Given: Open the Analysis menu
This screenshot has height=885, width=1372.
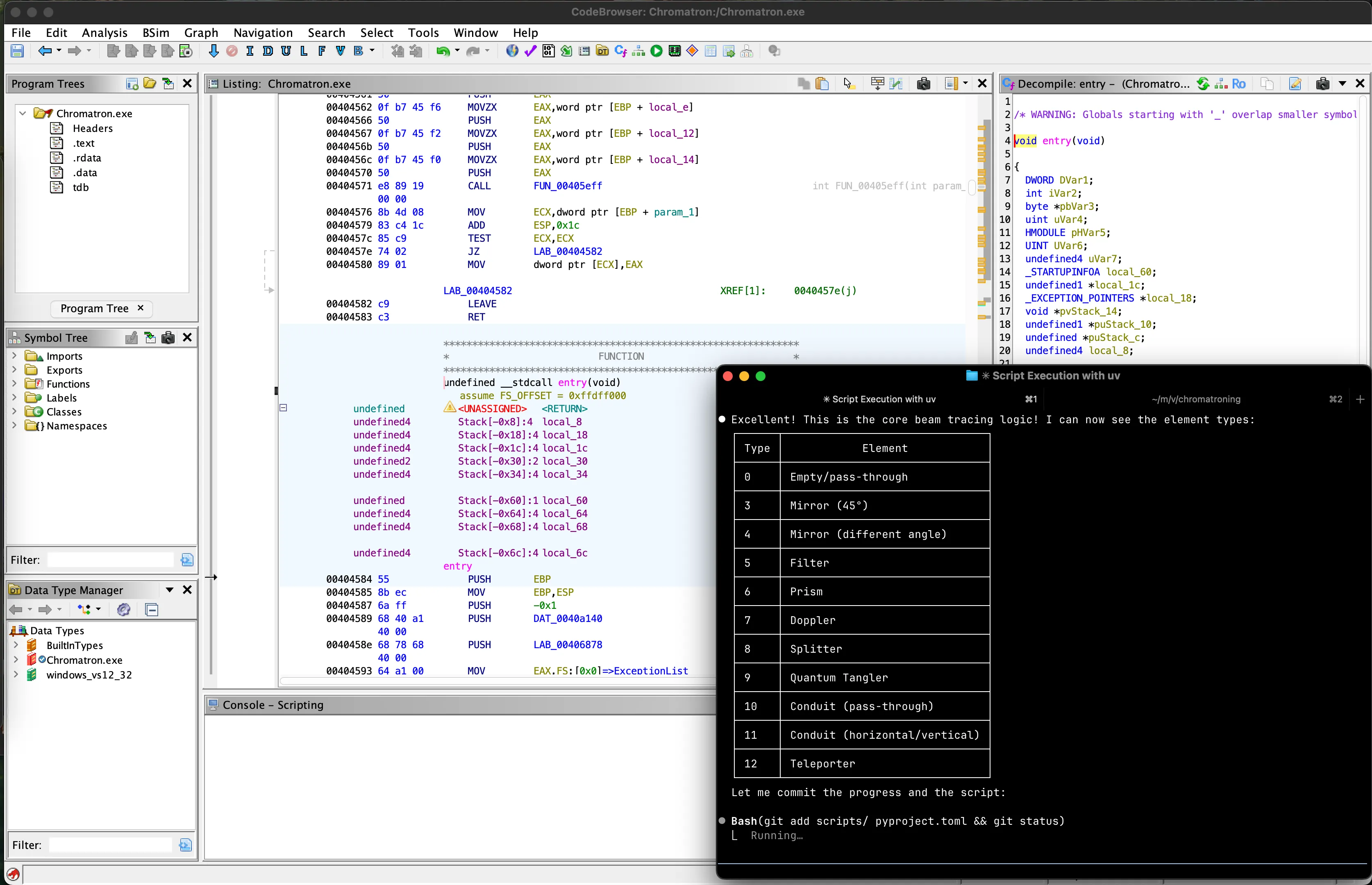Looking at the screenshot, I should coord(104,33).
